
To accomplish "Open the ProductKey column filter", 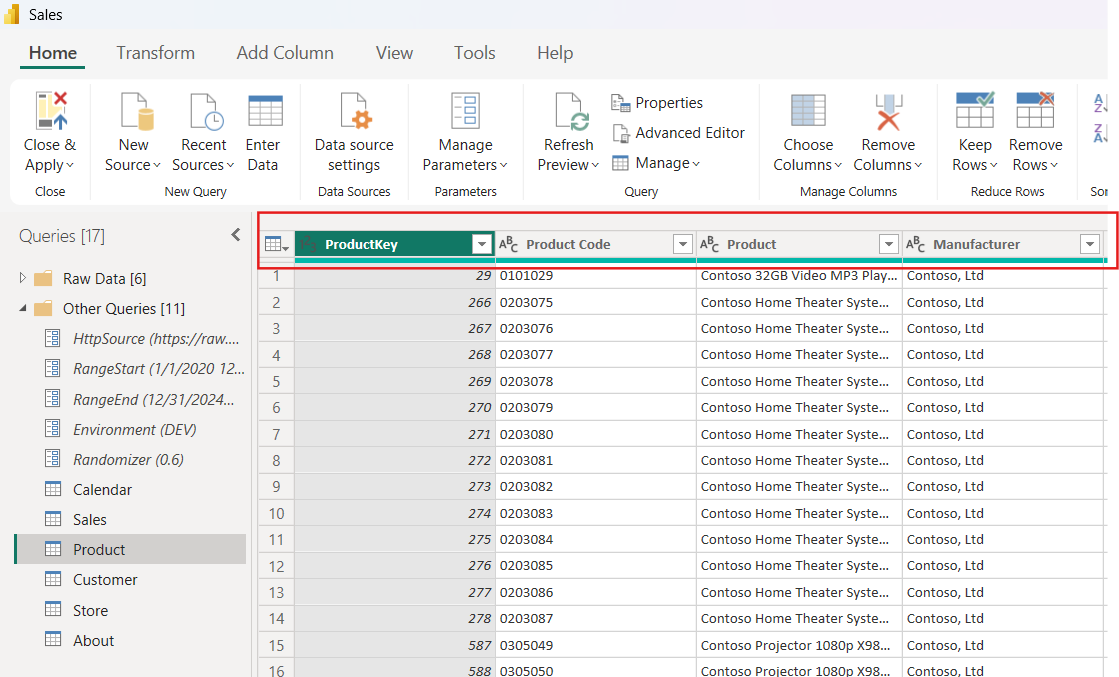I will pos(481,243).
